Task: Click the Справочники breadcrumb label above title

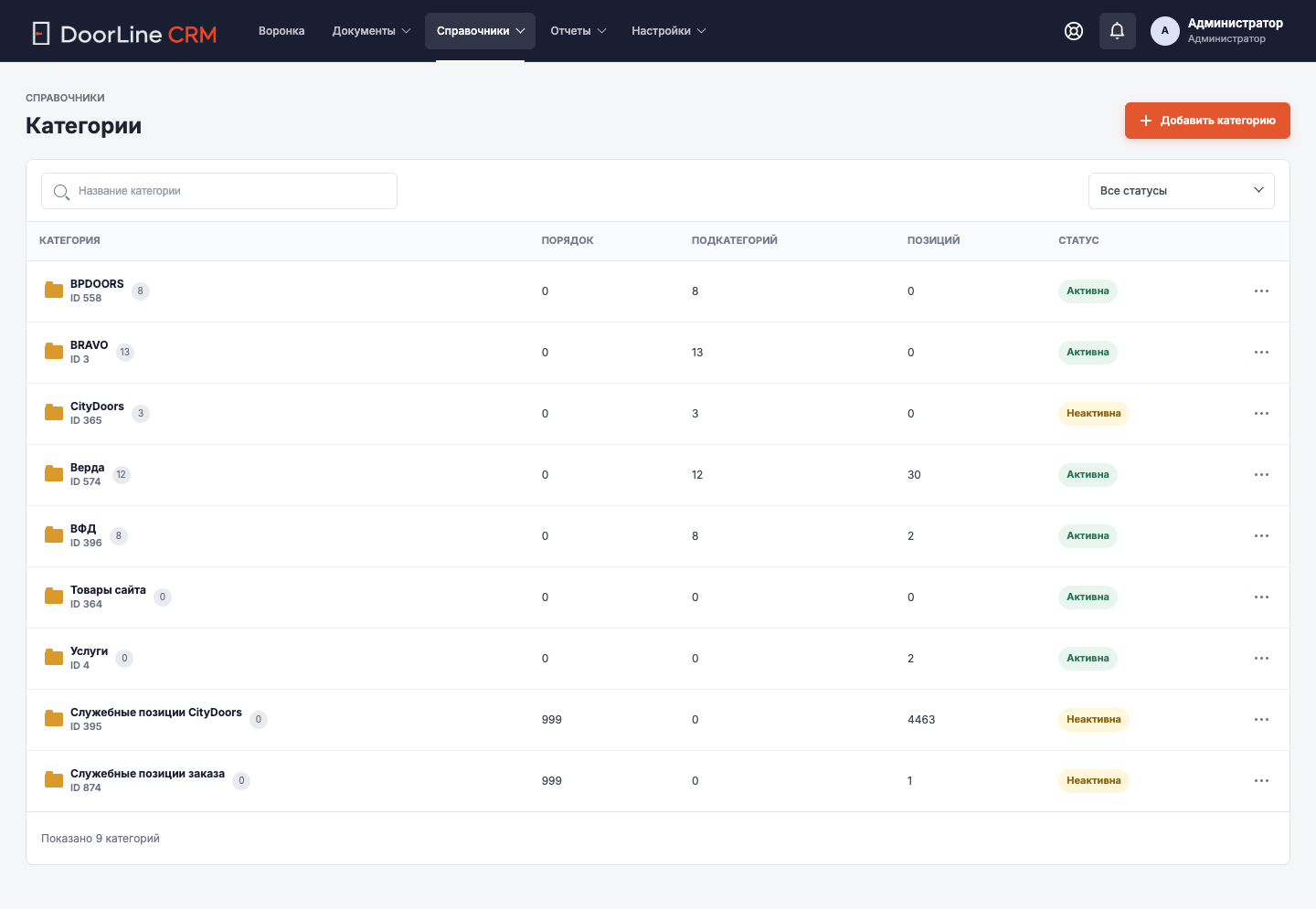Action: (x=65, y=98)
